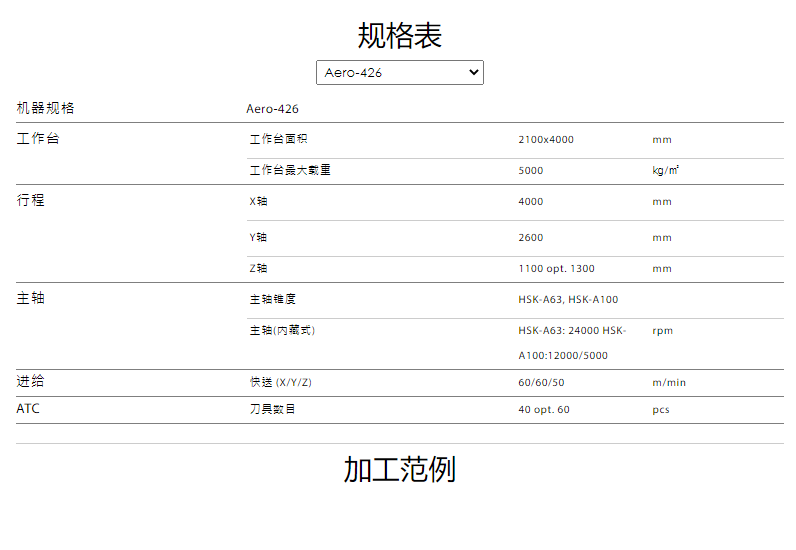
Task: Click the 加工范例 heading
Action: click(x=400, y=469)
